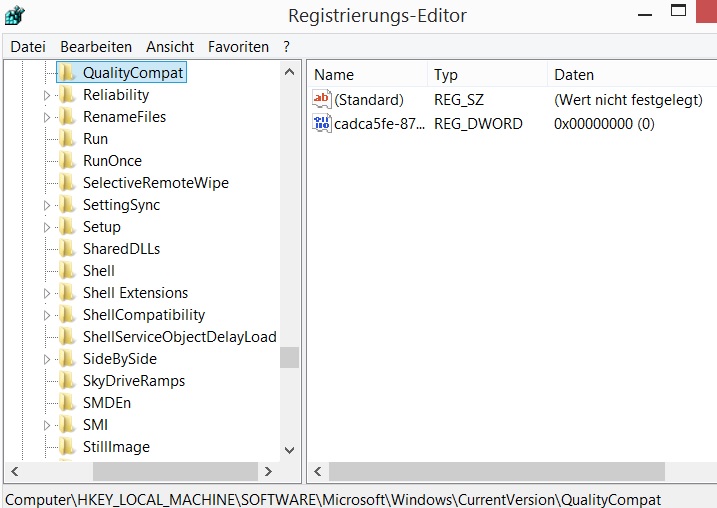Click the RenameFiles folder icon

68,117
